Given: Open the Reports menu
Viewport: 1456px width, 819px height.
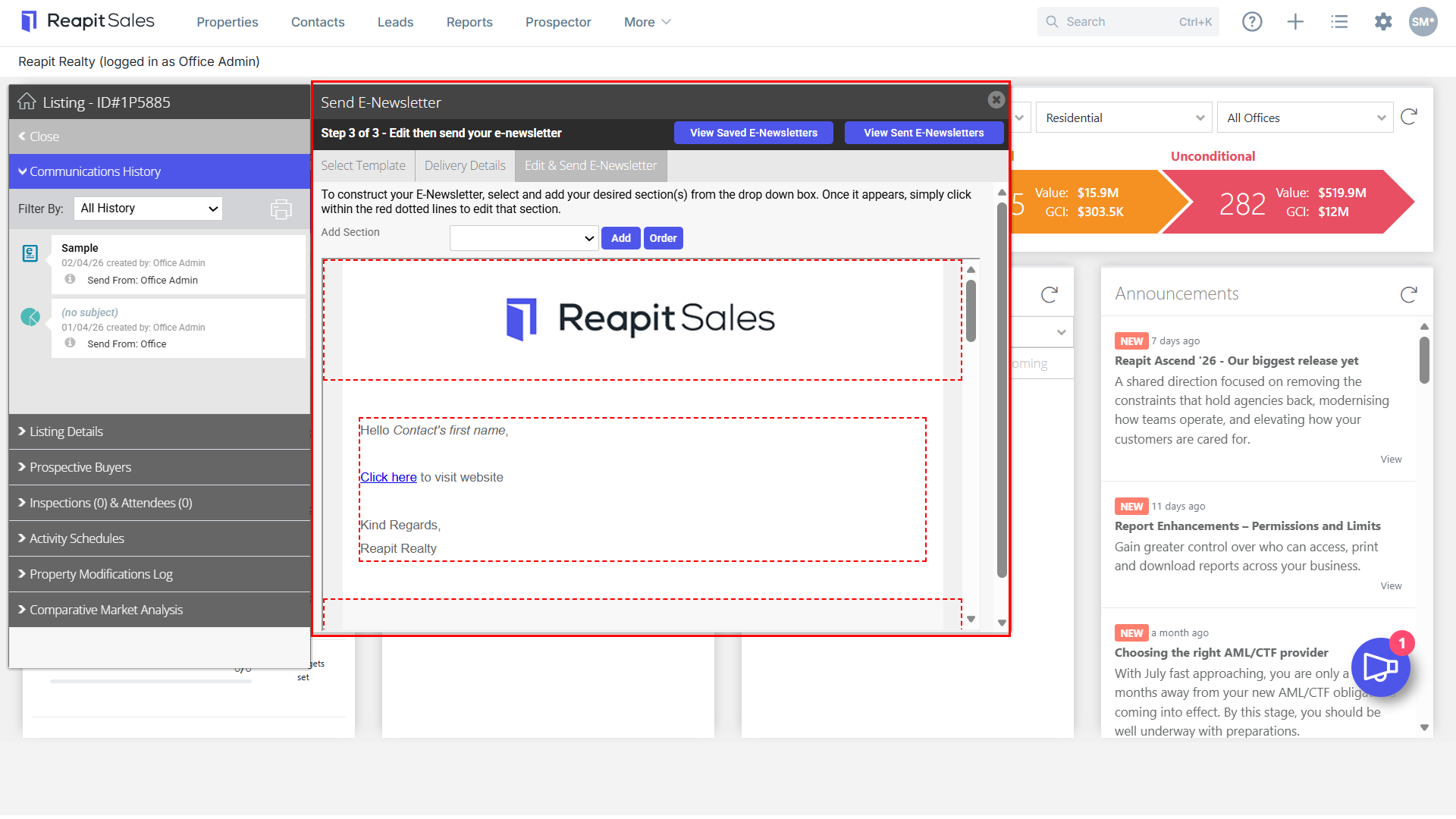Looking at the screenshot, I should 469,22.
